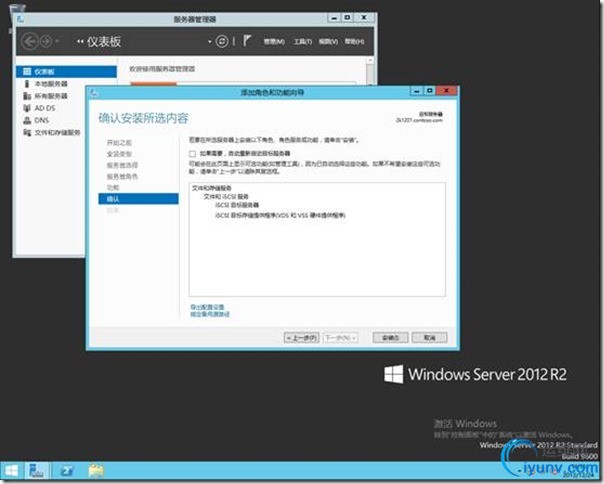The height and width of the screenshot is (484, 604).
Task: Click the Server Manager vertical scrollbar thumb
Action: coord(370,74)
